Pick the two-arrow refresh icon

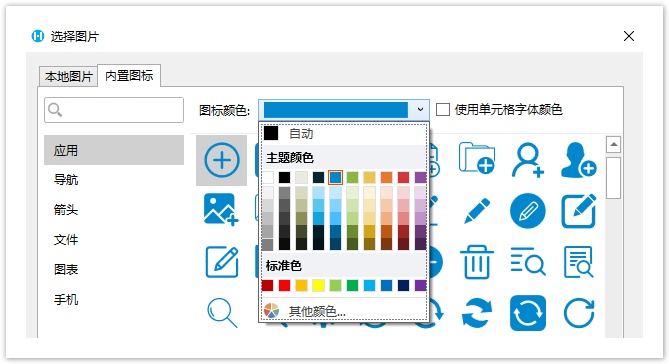[x=477, y=313]
